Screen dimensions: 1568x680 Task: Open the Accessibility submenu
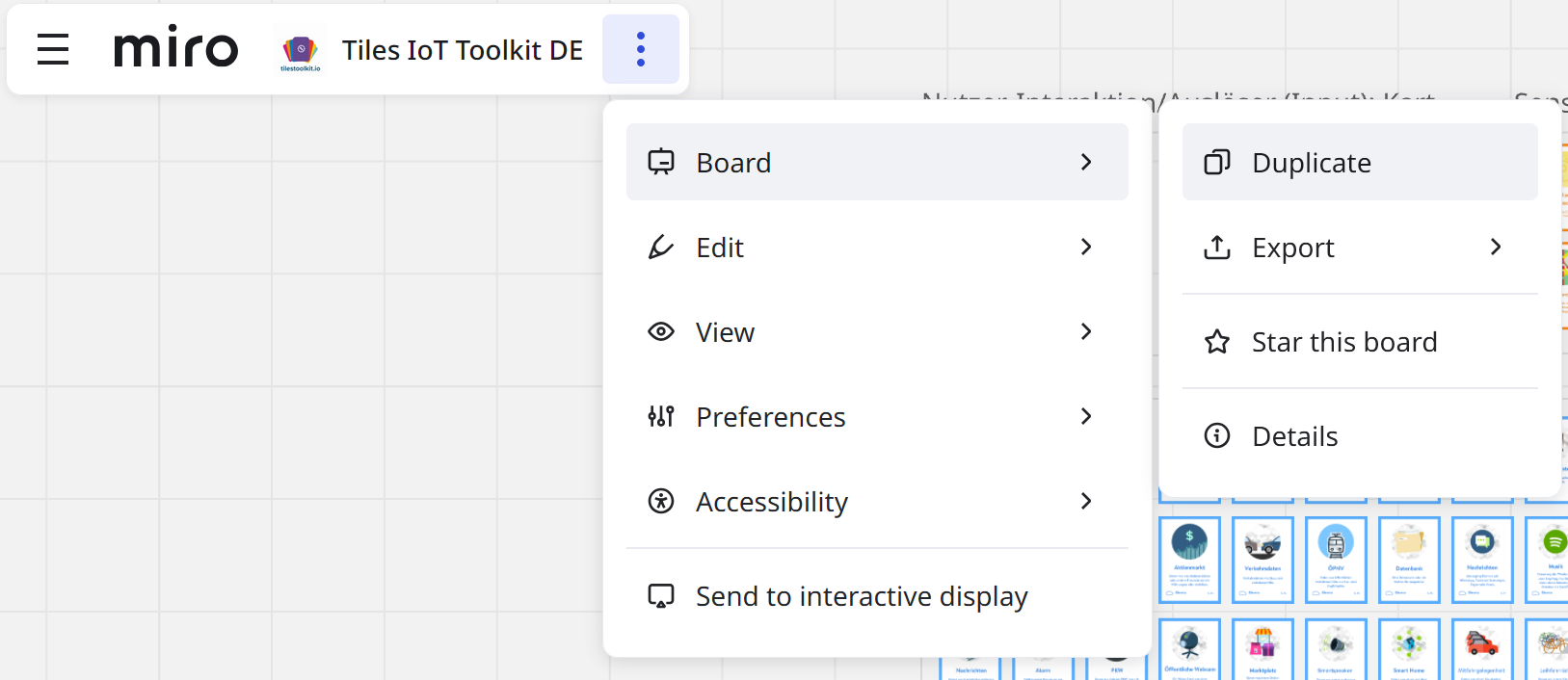tap(876, 502)
